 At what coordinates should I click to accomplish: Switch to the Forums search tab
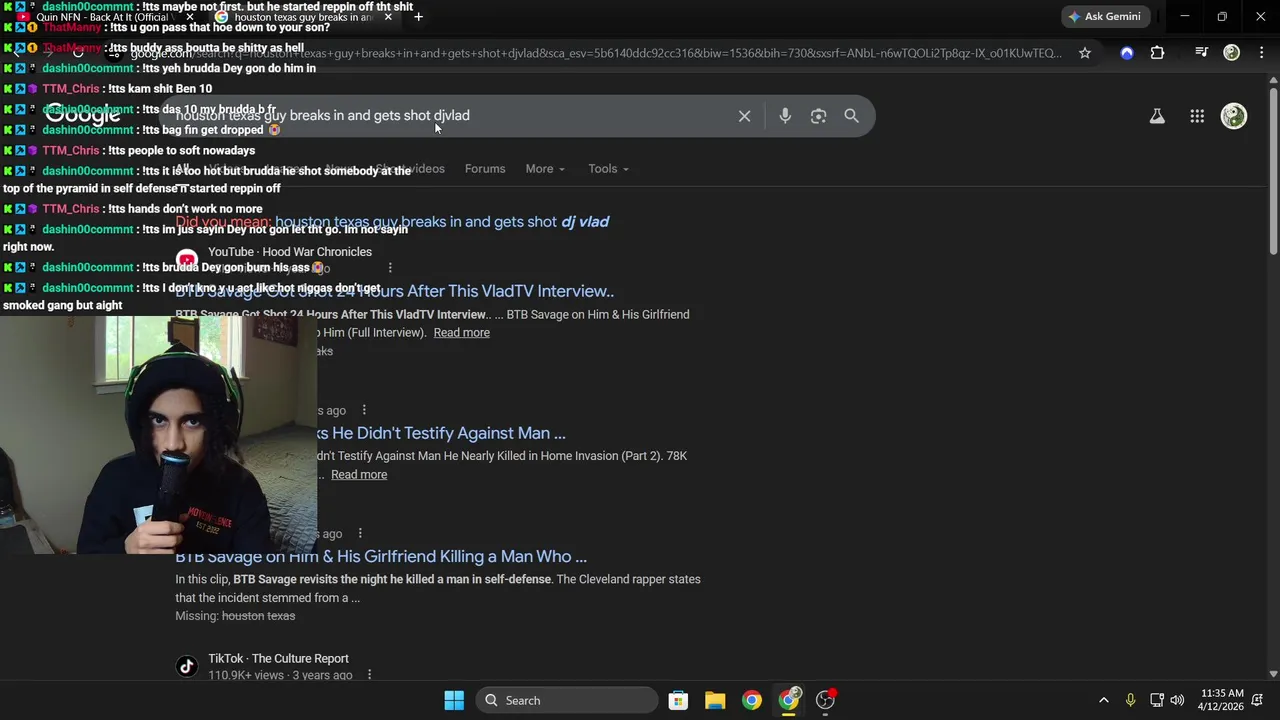pyautogui.click(x=485, y=169)
